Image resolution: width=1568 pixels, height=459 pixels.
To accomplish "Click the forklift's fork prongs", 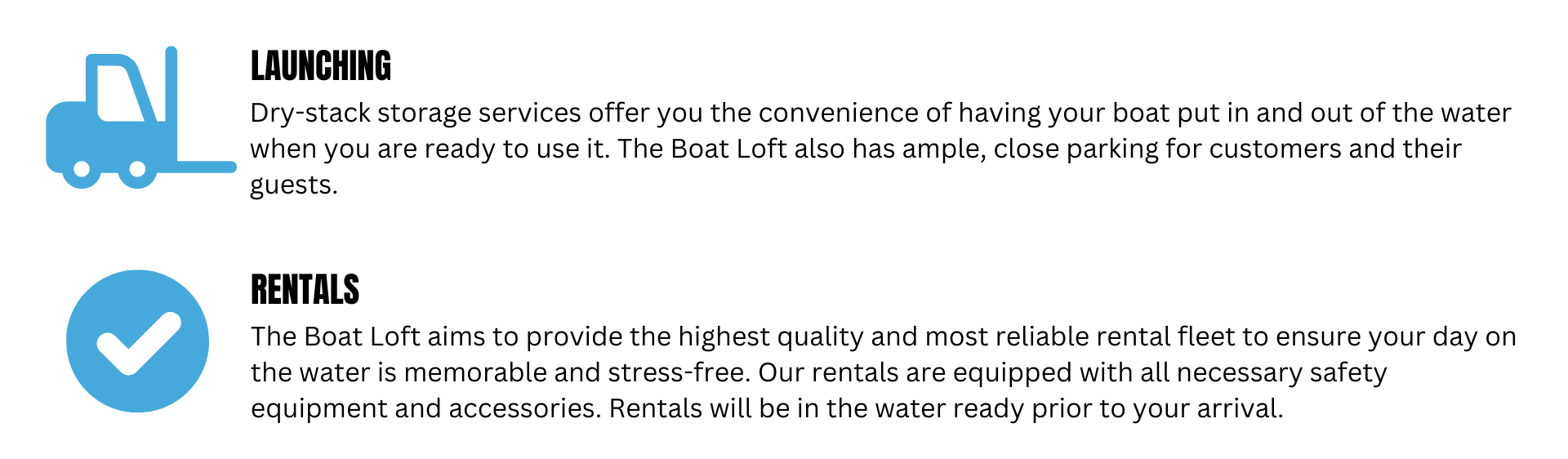I will pos(207,167).
